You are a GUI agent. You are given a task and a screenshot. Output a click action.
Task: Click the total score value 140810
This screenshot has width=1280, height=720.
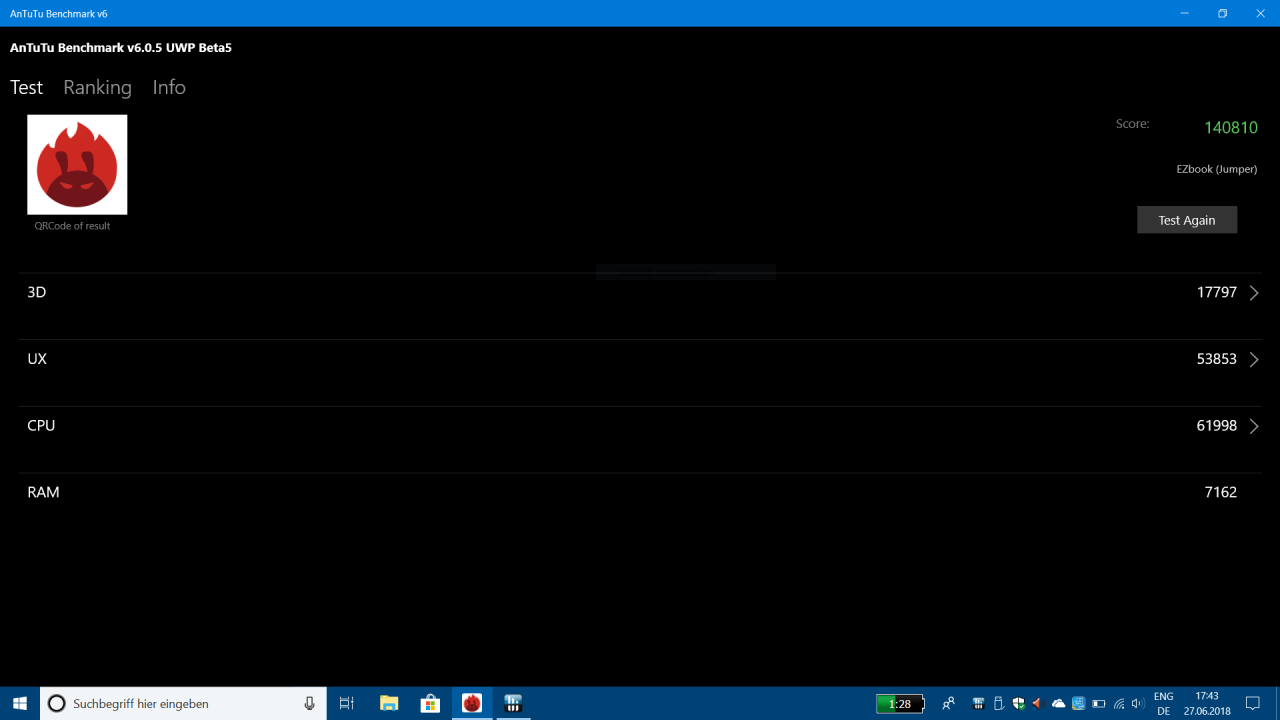coord(1231,127)
